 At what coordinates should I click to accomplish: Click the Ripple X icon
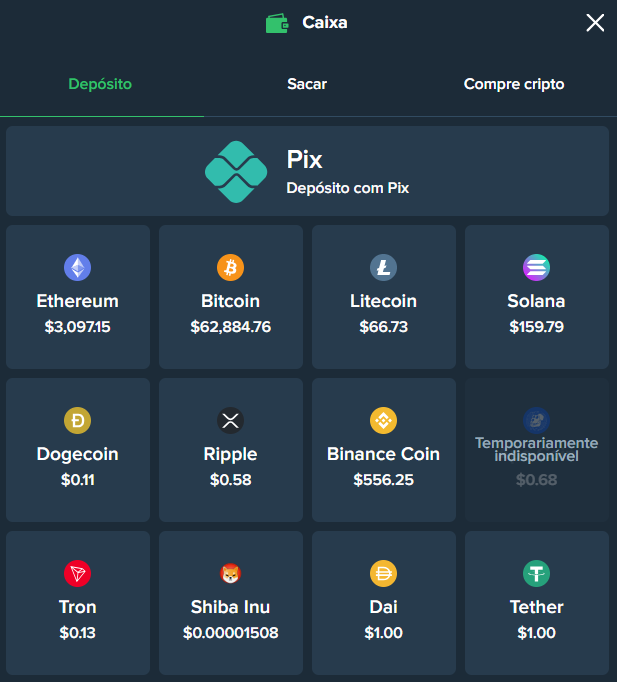[230, 420]
